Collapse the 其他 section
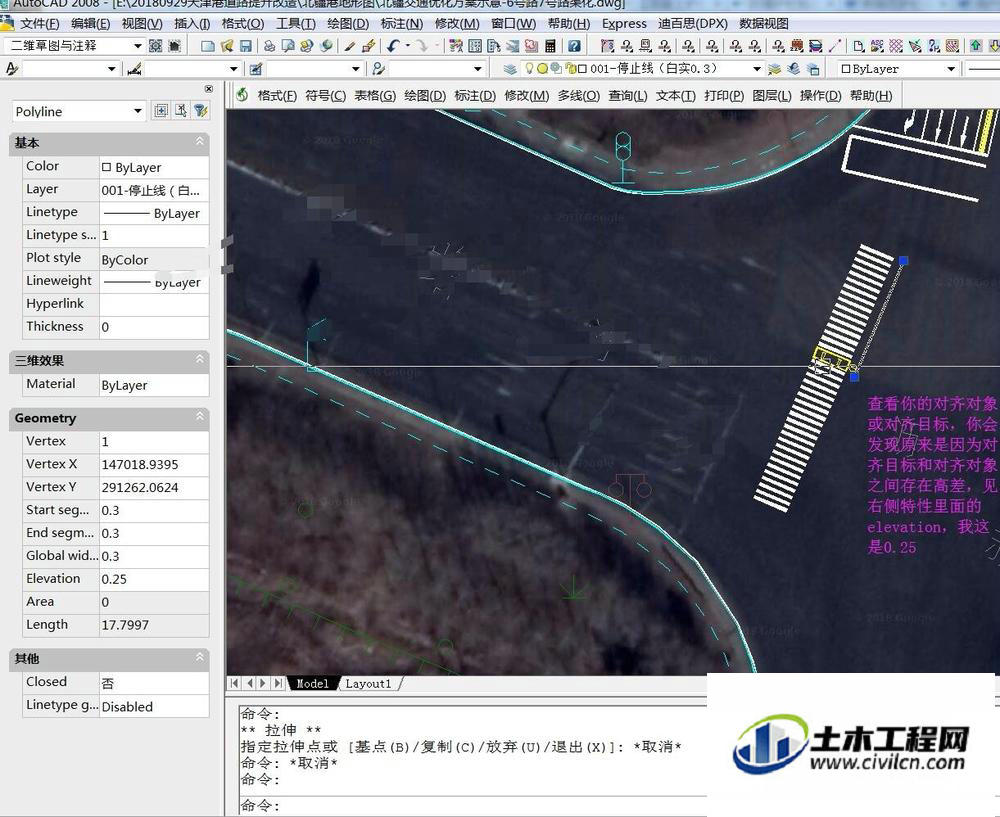 pyautogui.click(x=200, y=658)
